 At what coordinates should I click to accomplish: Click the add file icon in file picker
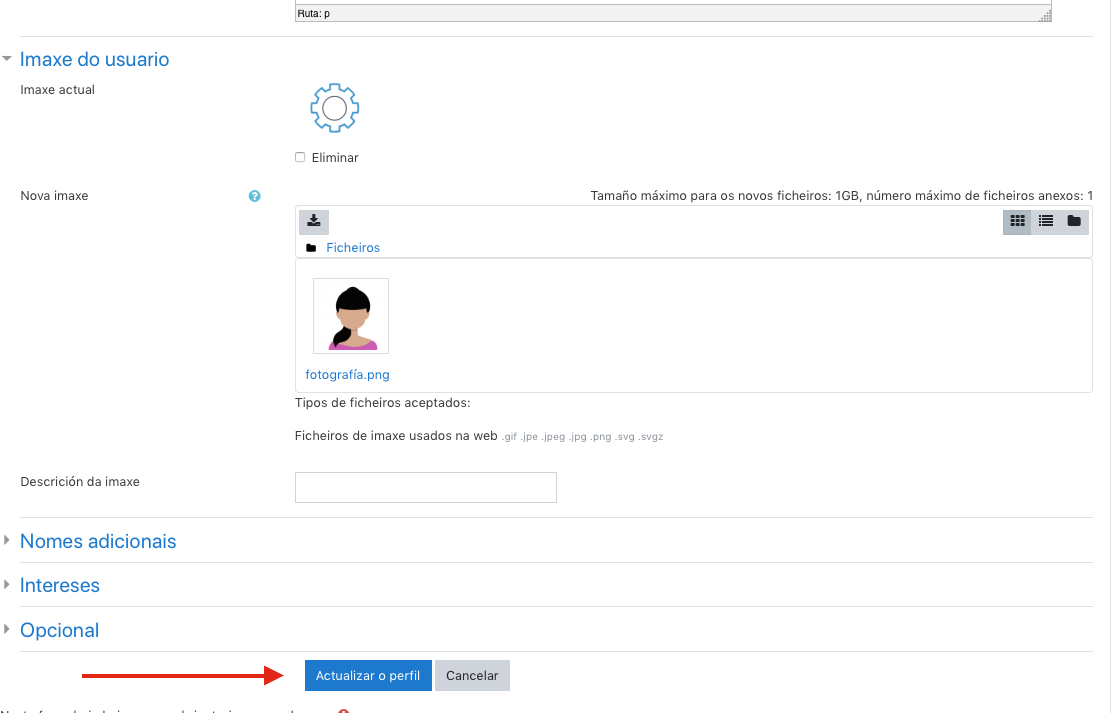[x=313, y=221]
